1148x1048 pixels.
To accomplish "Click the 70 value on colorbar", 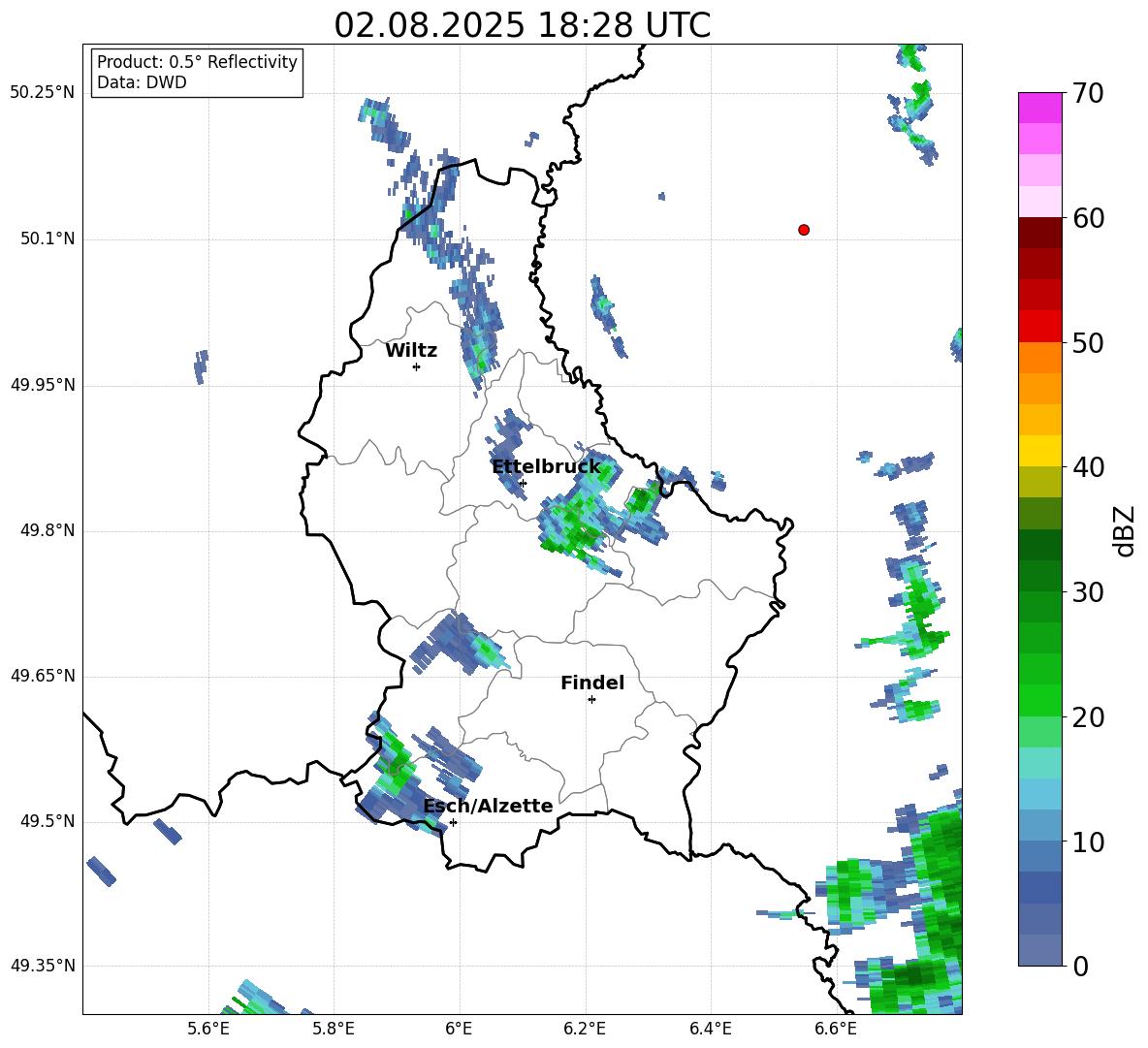I will pos(1087,93).
